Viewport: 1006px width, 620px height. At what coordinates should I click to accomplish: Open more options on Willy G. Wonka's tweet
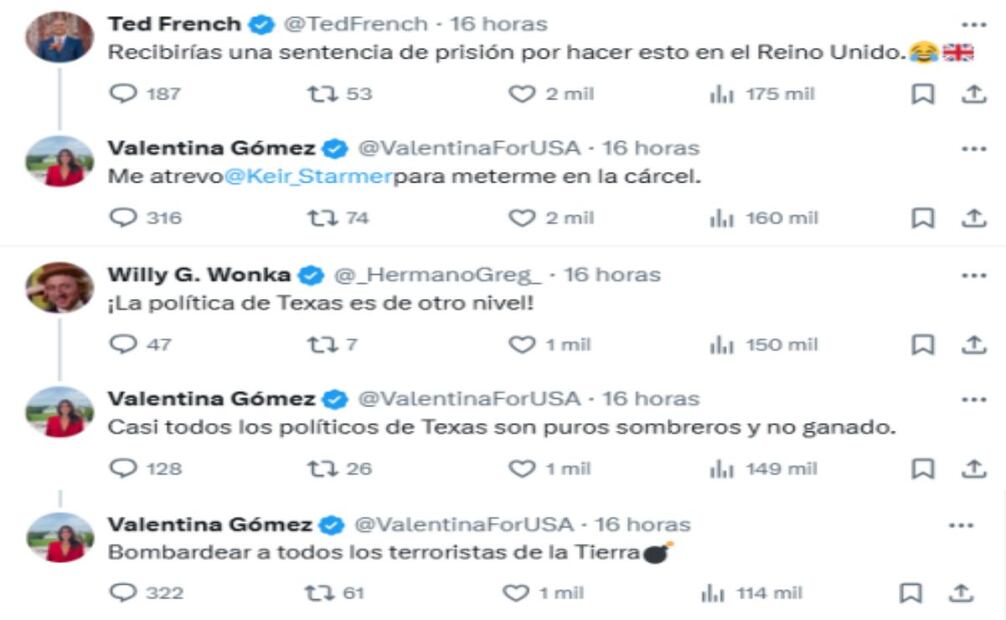point(973,274)
